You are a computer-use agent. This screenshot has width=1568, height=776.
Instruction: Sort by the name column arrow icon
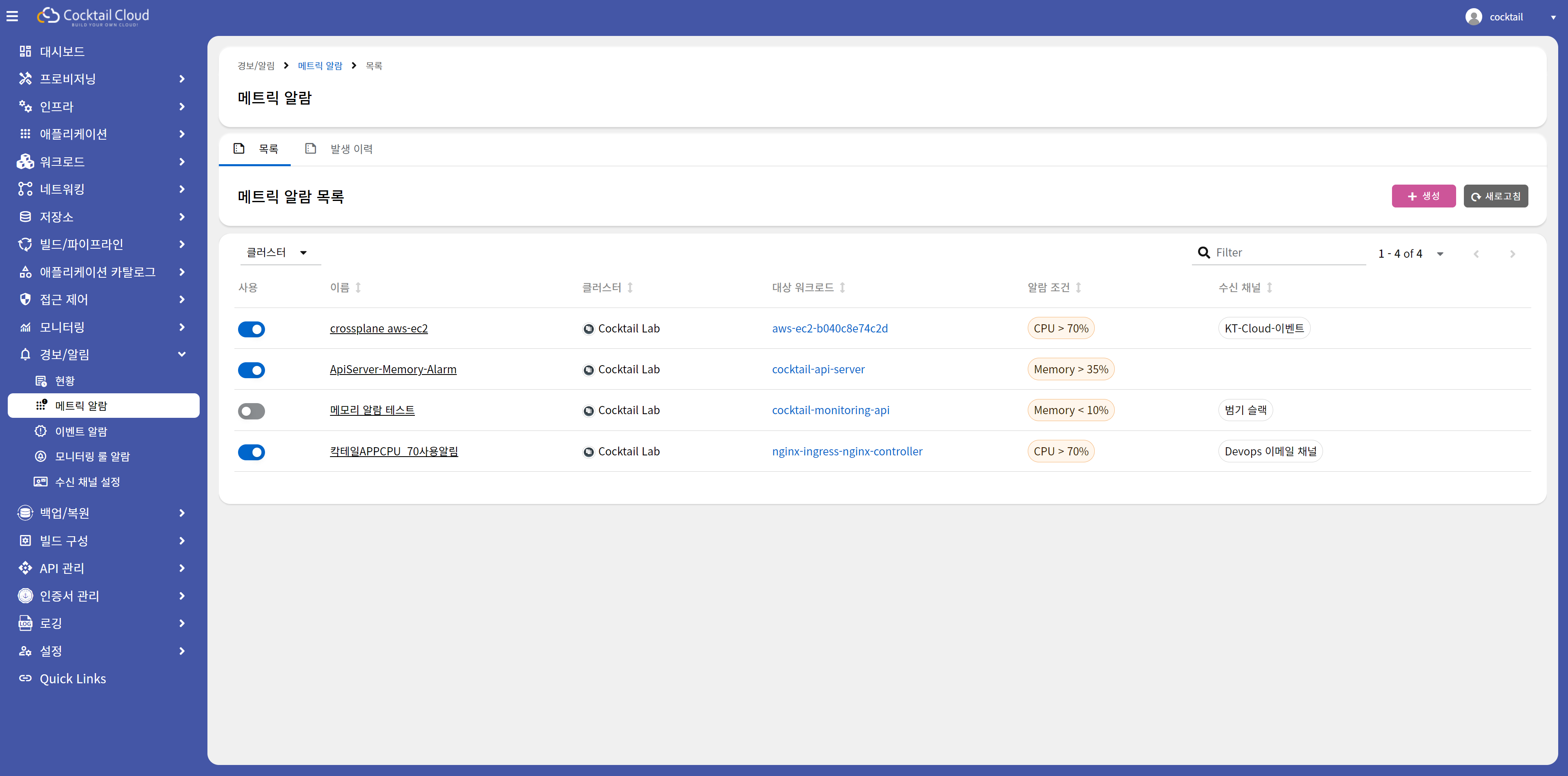point(358,287)
